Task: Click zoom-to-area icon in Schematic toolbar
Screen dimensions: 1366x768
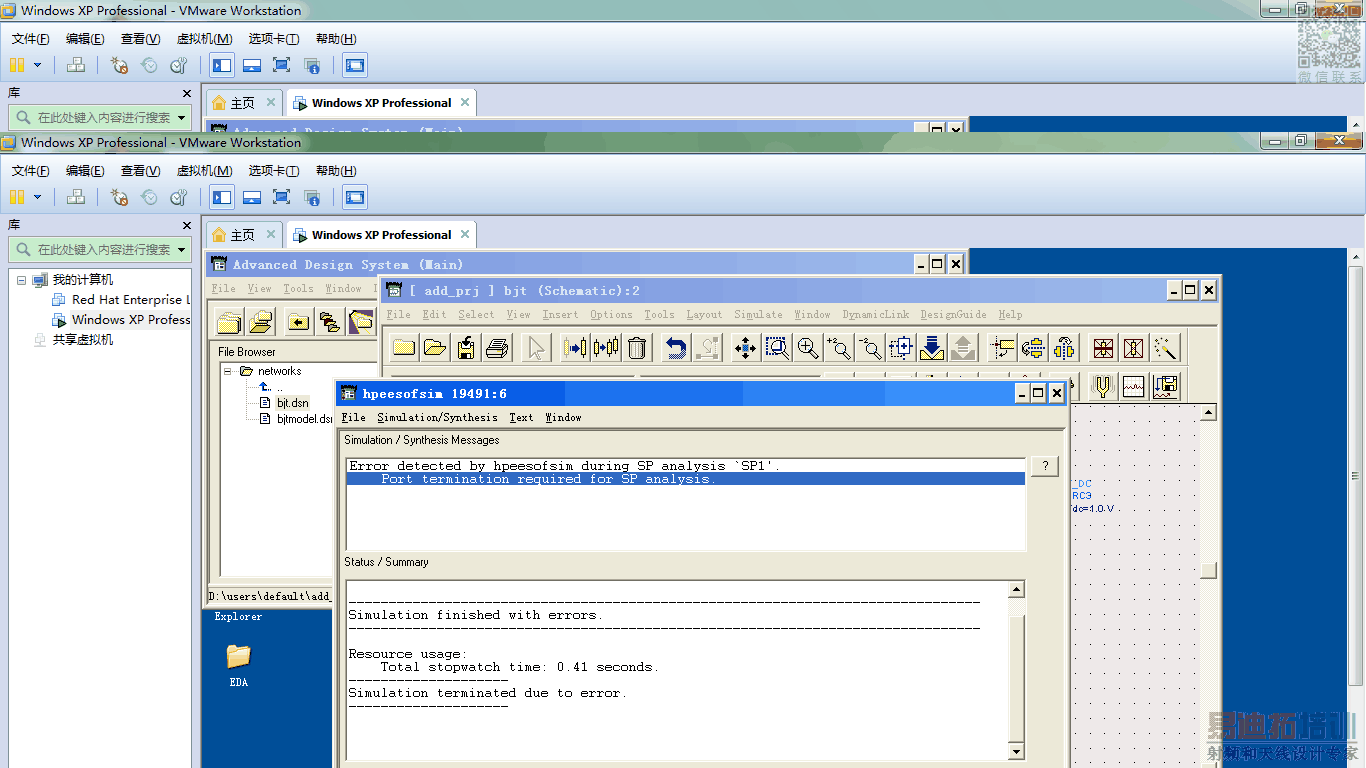Action: point(777,348)
